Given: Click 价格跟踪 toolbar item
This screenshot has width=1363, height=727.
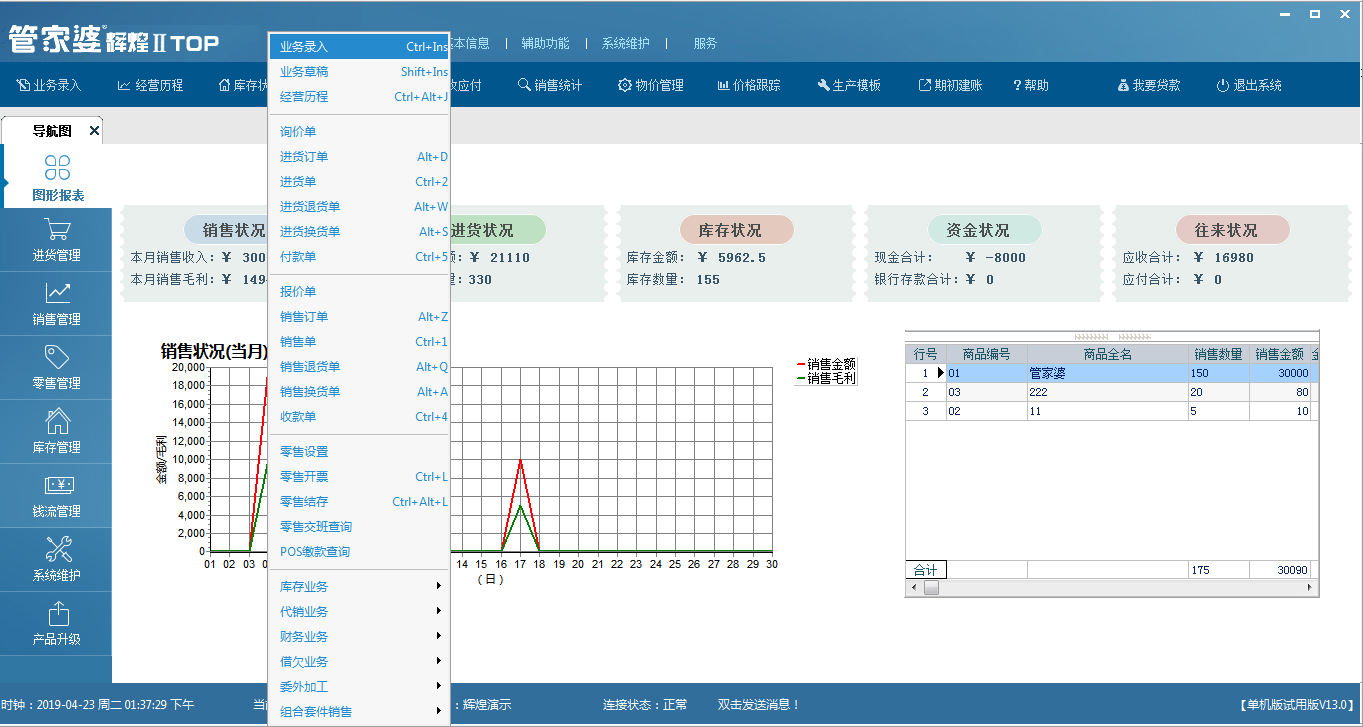Looking at the screenshot, I should [x=749, y=86].
